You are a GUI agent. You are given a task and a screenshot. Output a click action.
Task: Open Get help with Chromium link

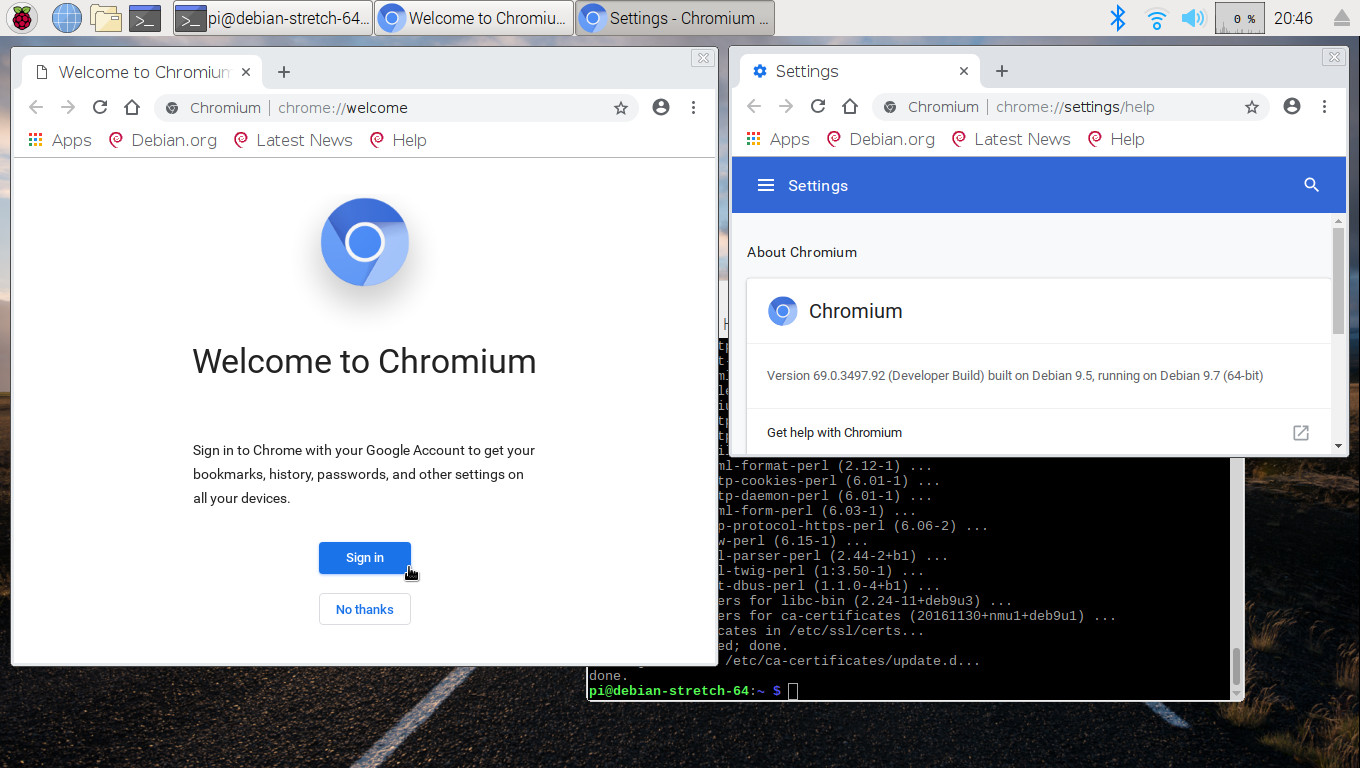point(1039,432)
